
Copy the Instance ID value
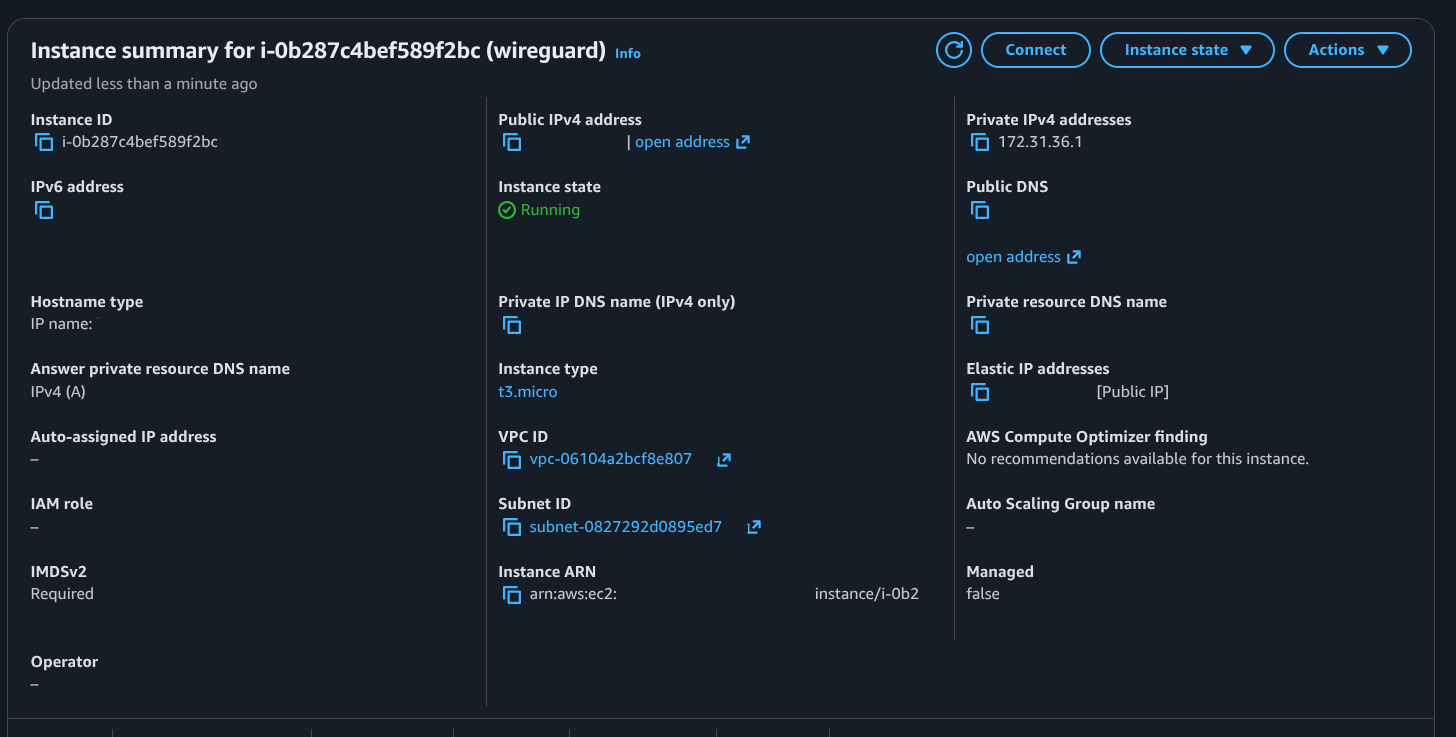click(44, 142)
